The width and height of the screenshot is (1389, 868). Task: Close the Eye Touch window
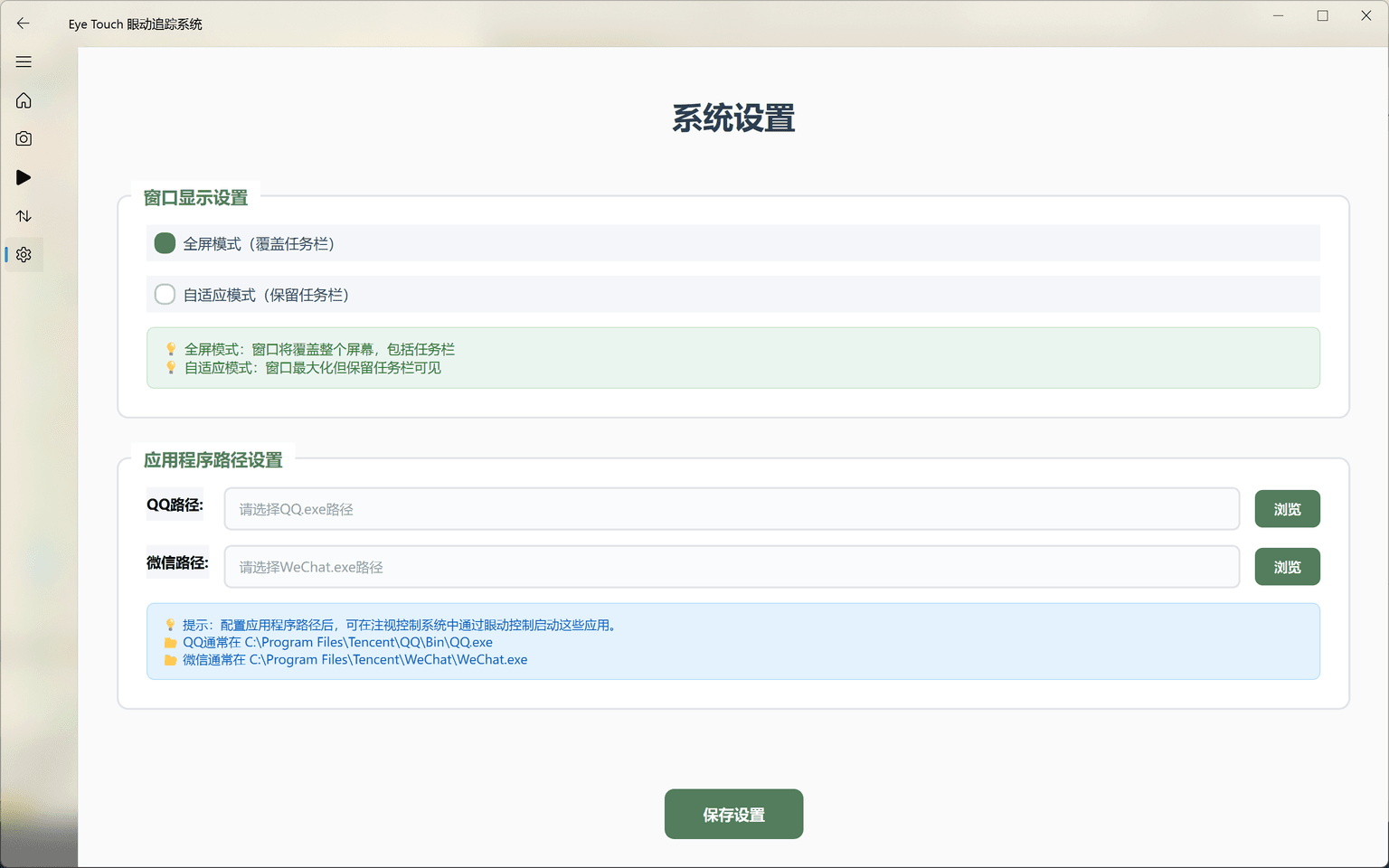pos(1366,15)
